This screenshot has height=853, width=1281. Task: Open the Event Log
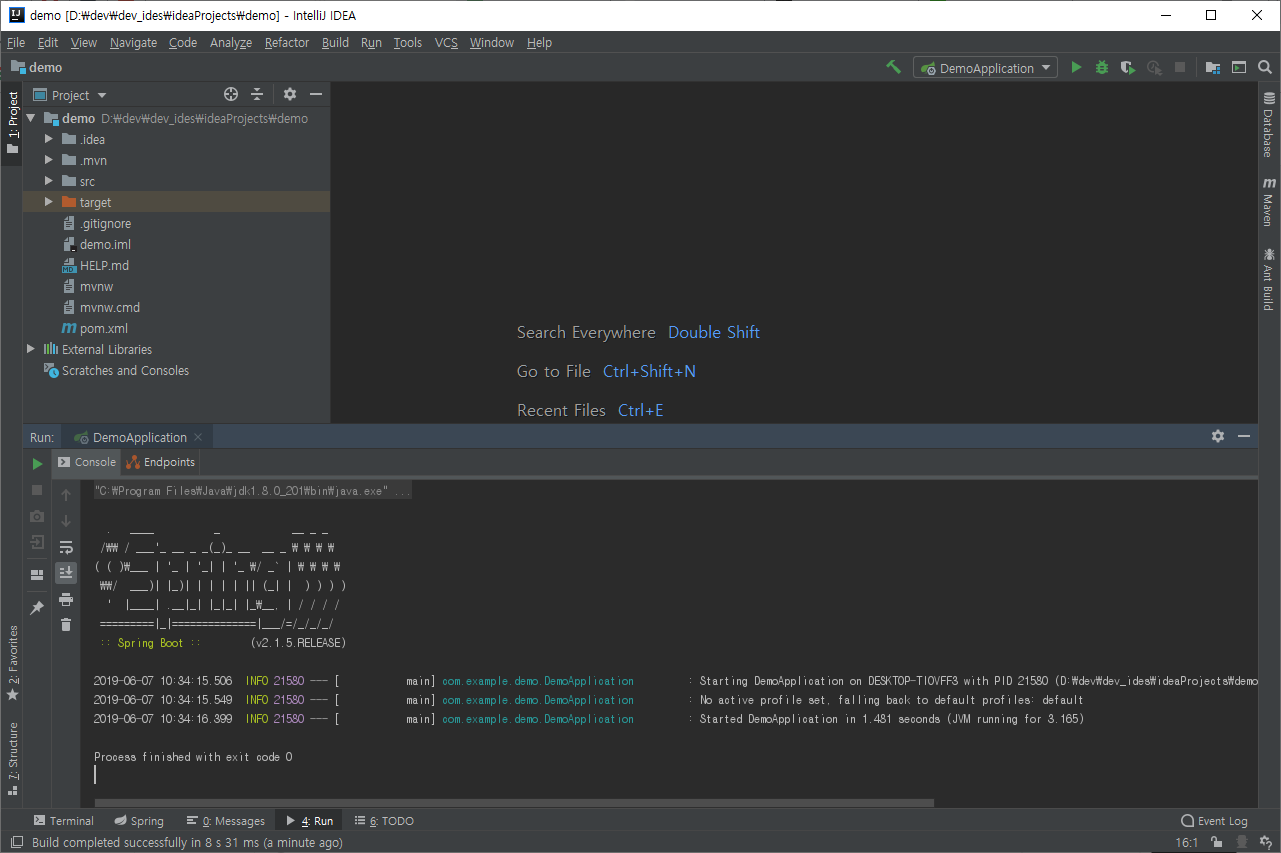pyautogui.click(x=1214, y=821)
